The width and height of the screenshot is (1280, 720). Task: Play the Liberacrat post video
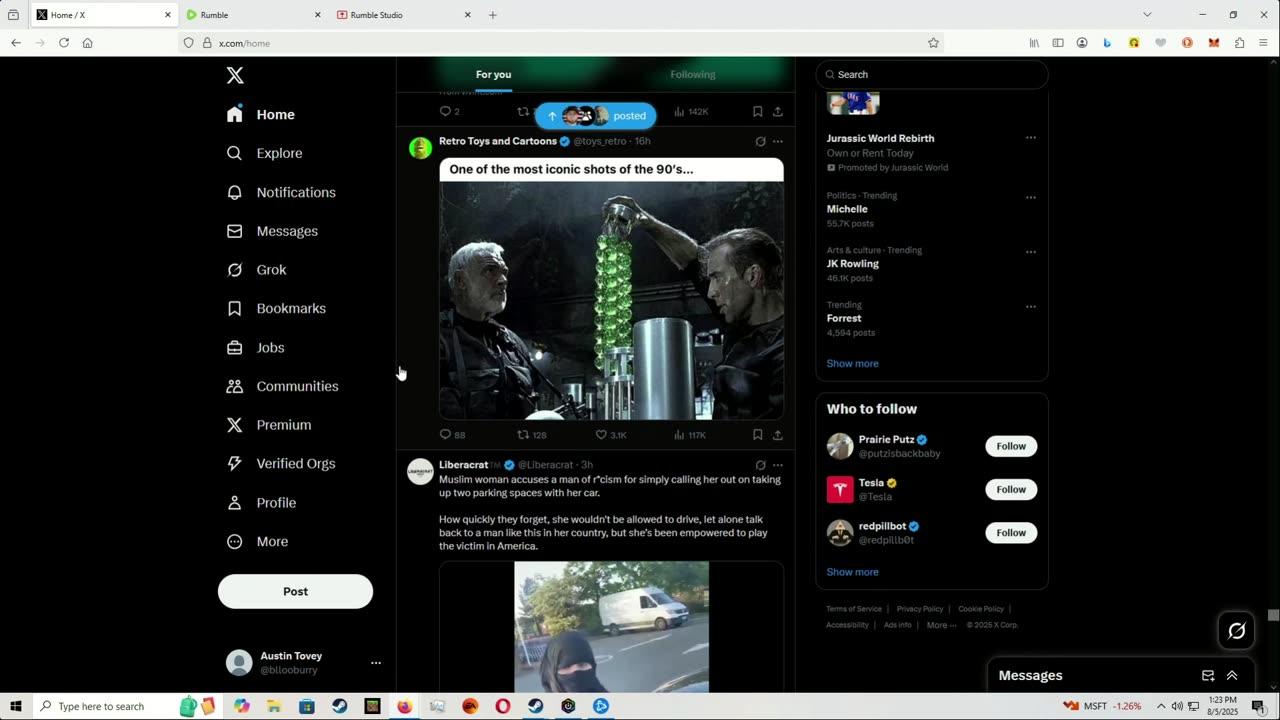point(611,627)
